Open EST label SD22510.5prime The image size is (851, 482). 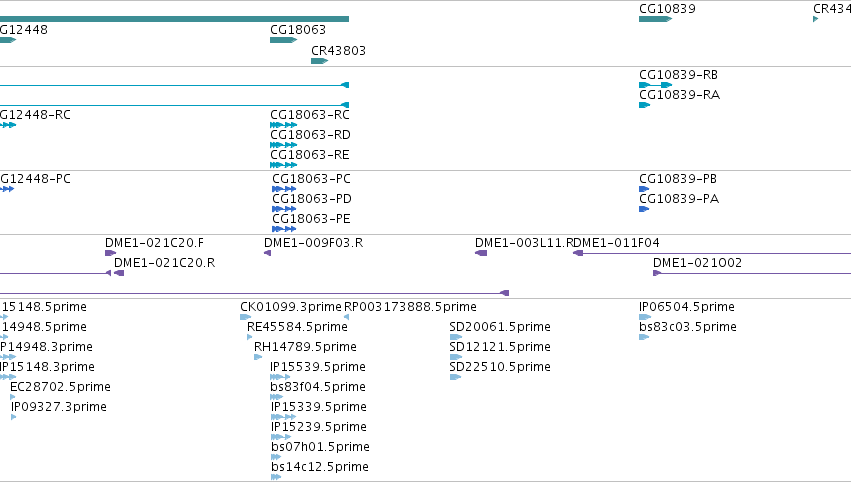click(x=500, y=367)
